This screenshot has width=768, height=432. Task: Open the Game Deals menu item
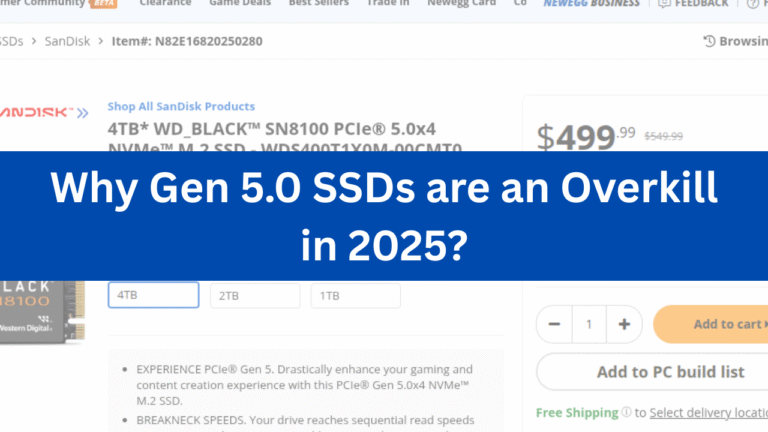tap(240, 3)
